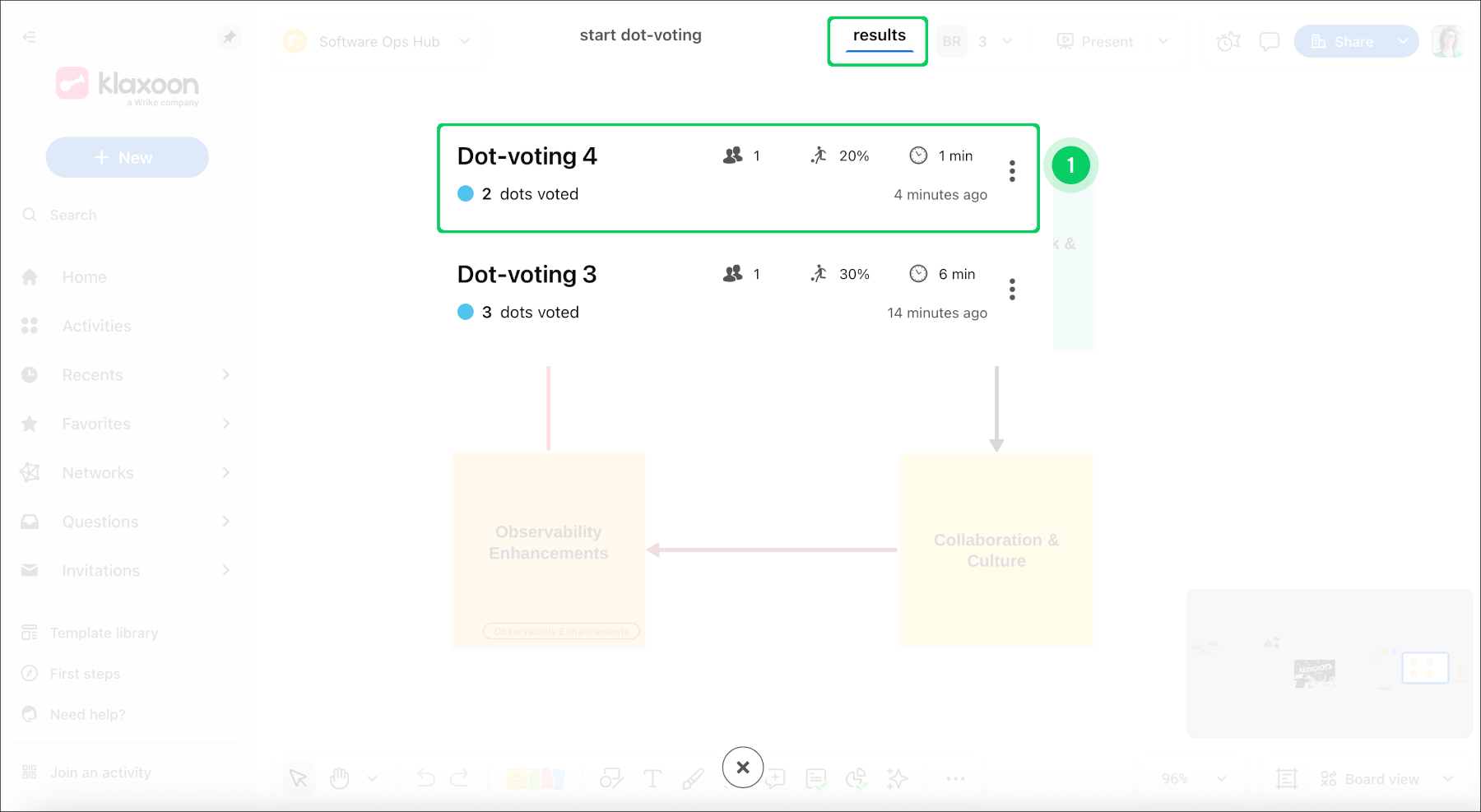Select the hand pan tool
Screen dimensions: 1481x812
[340, 778]
